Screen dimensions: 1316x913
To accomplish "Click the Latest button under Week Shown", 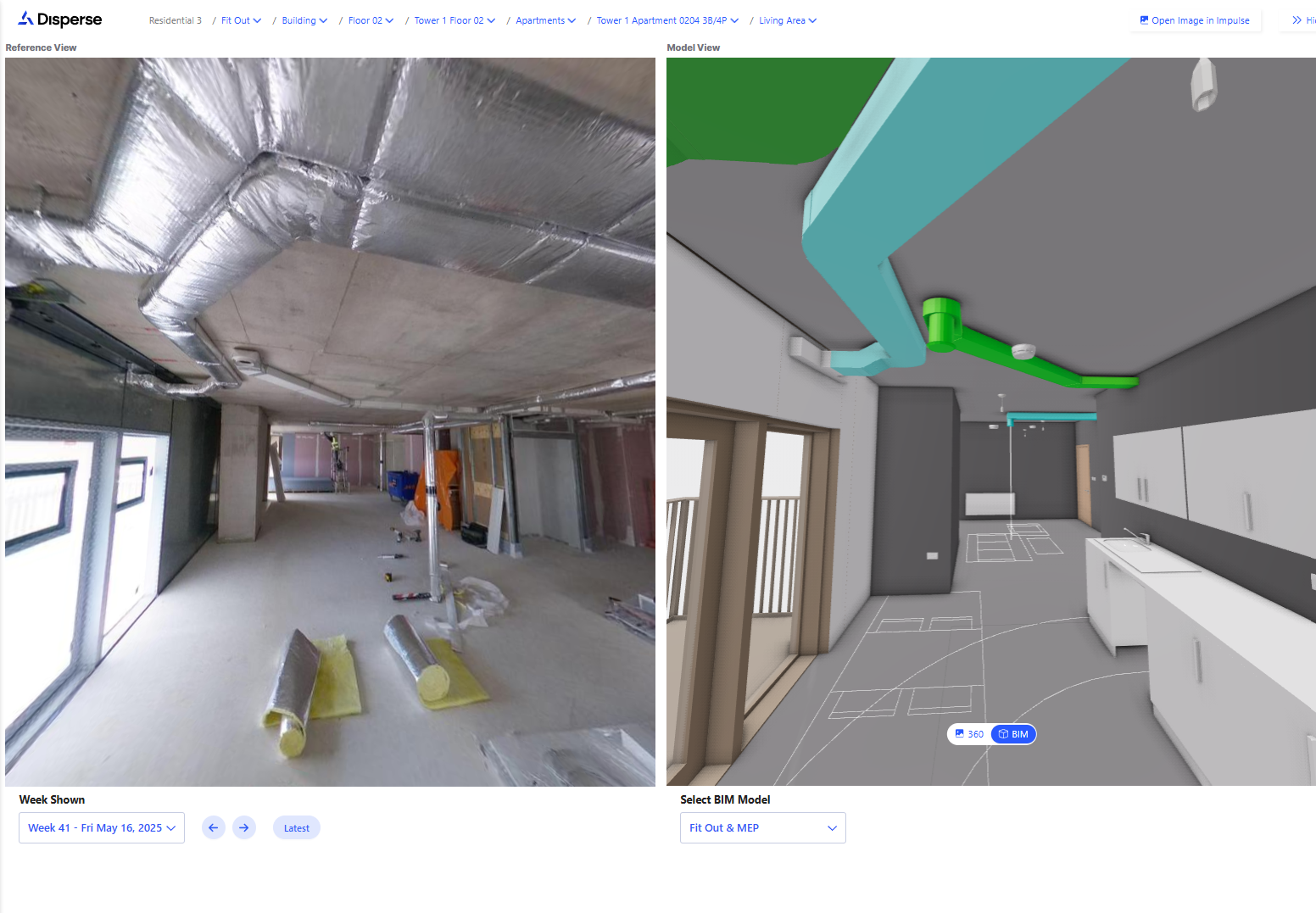I will pyautogui.click(x=296, y=827).
